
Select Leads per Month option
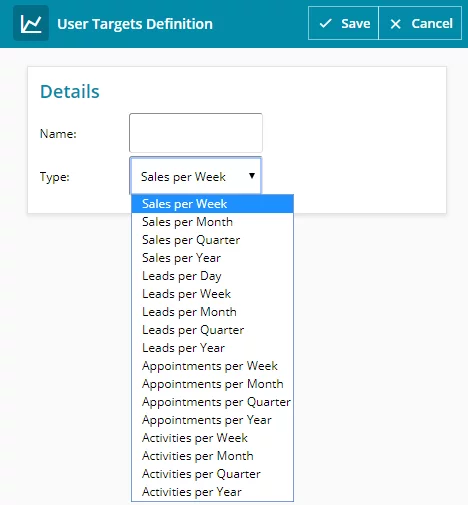coord(212,312)
